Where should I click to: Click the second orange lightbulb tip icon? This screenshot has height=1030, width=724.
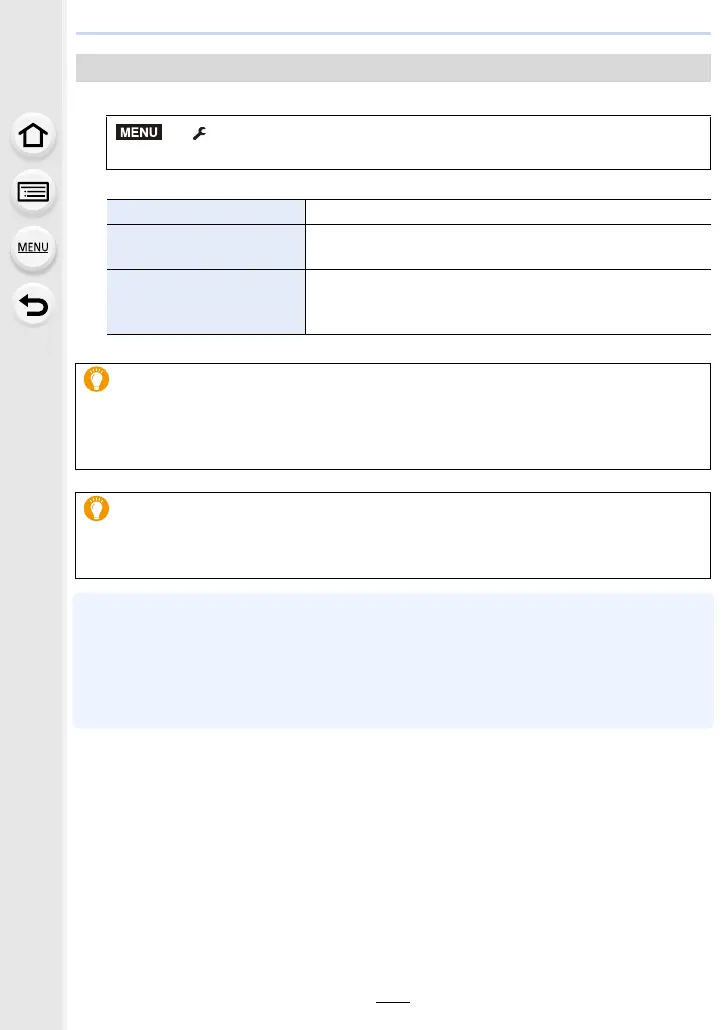(x=97, y=508)
